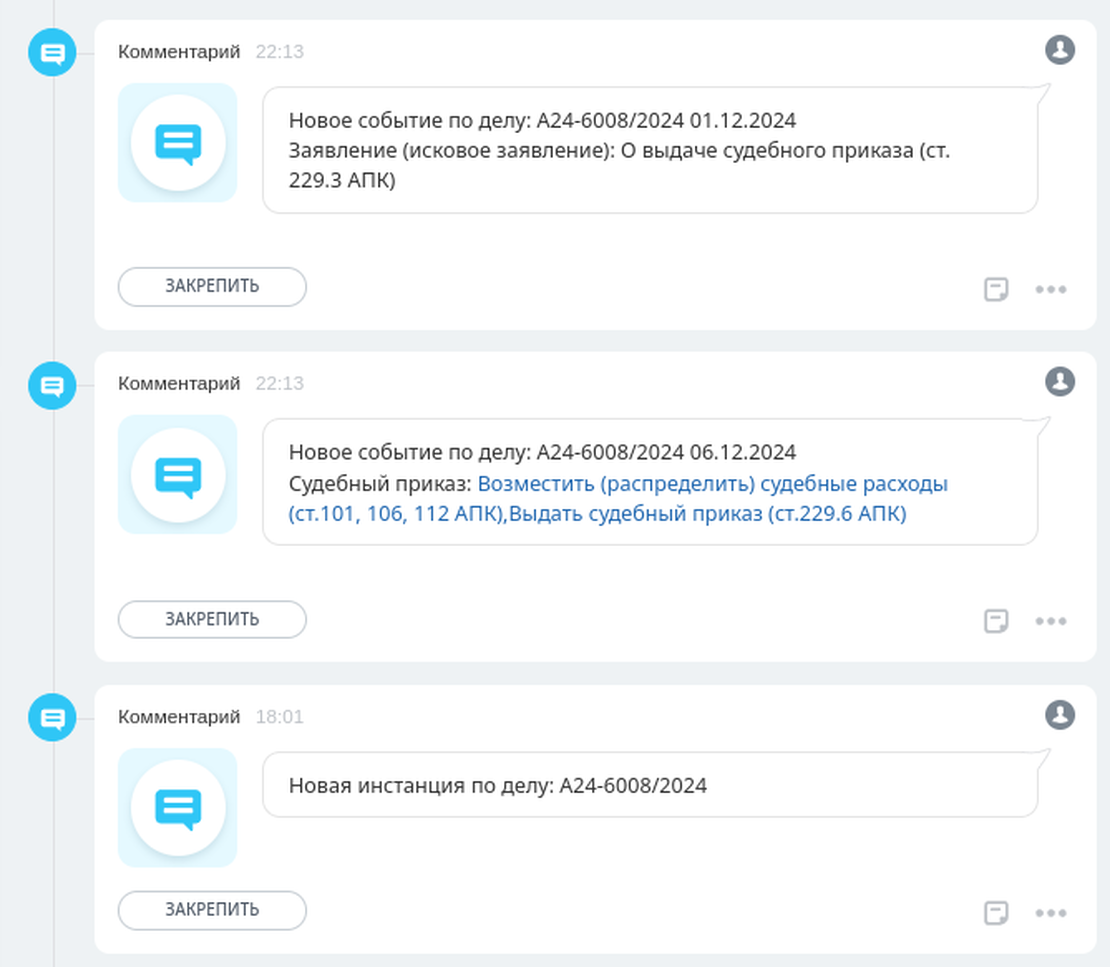Open the three-dots menu on the 06.12.2024 comment

tap(1050, 621)
